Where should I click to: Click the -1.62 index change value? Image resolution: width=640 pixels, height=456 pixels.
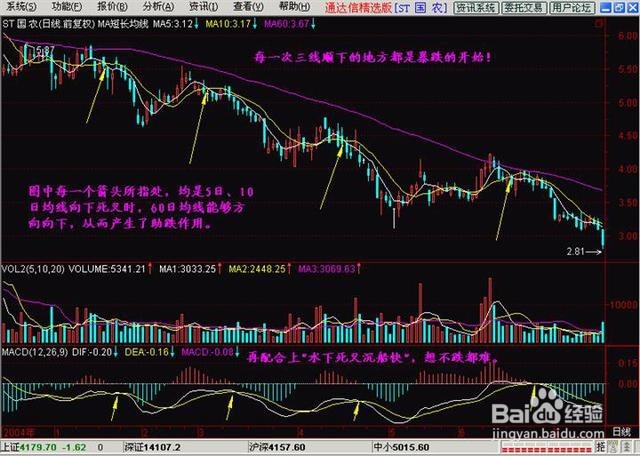click(x=74, y=447)
